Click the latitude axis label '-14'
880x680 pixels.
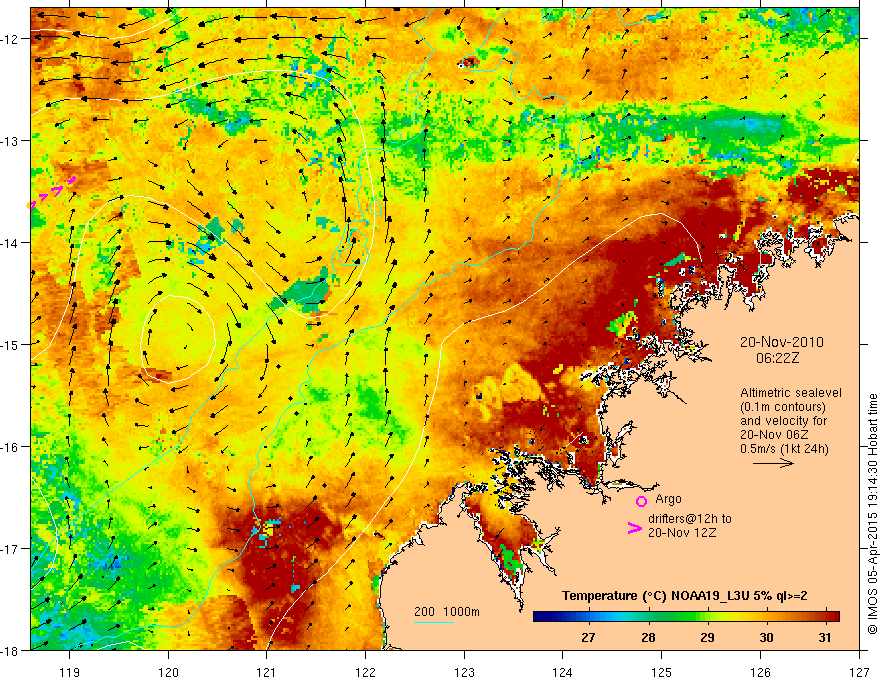11,243
